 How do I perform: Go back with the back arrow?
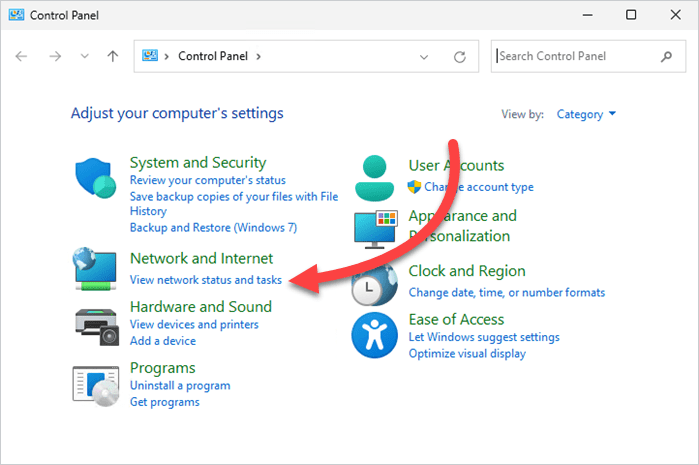21,56
